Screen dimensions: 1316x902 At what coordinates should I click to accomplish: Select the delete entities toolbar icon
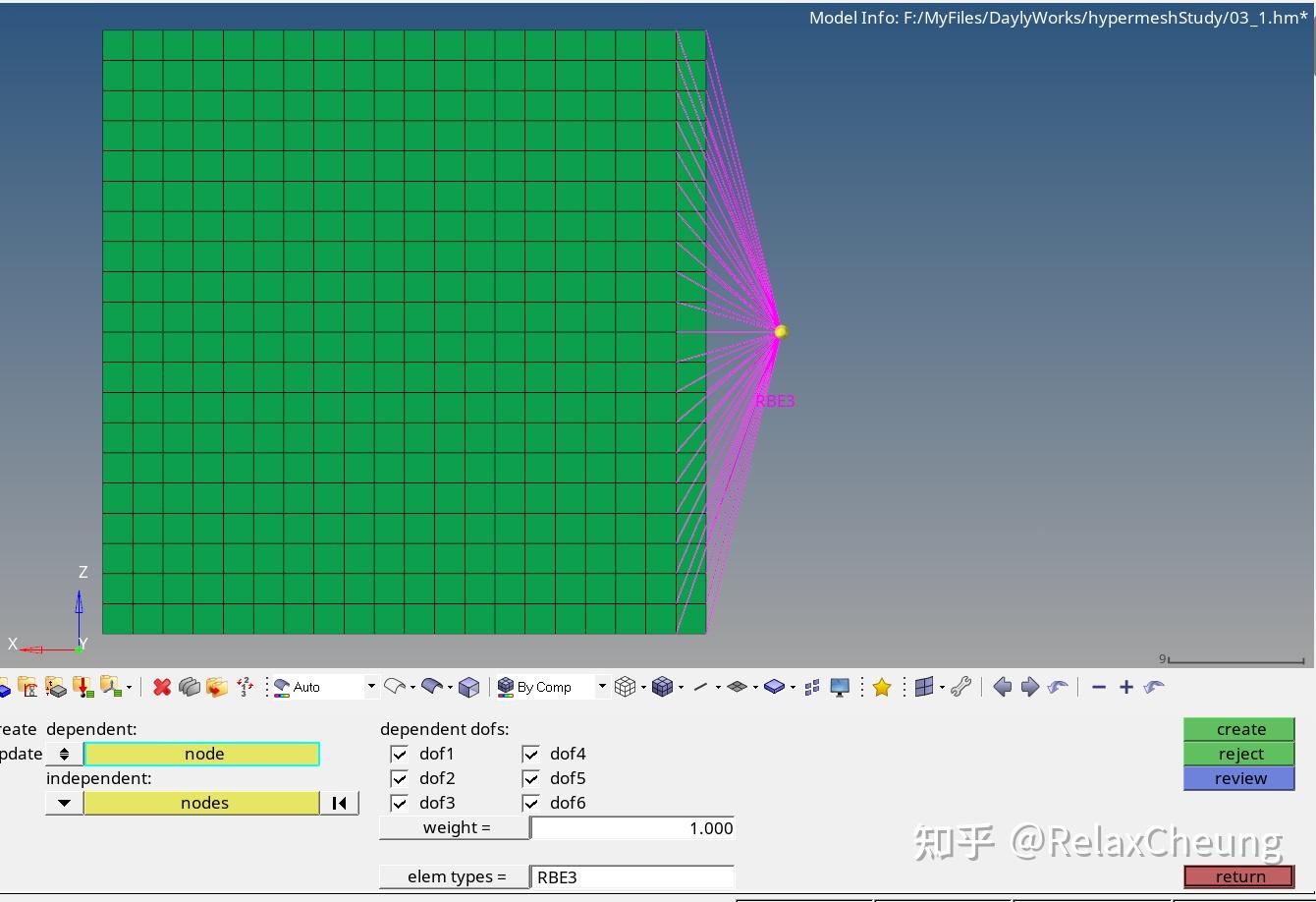pyautogui.click(x=161, y=686)
